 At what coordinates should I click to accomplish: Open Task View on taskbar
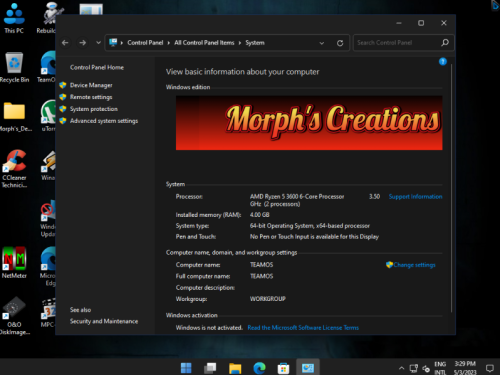(210, 368)
